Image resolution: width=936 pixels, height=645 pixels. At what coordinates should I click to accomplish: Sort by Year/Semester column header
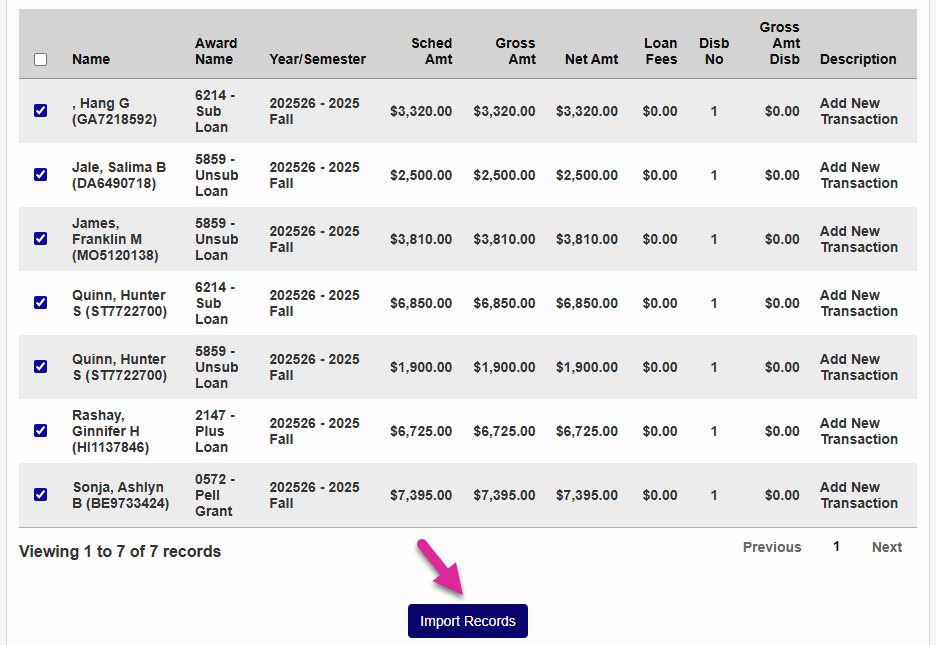point(317,59)
